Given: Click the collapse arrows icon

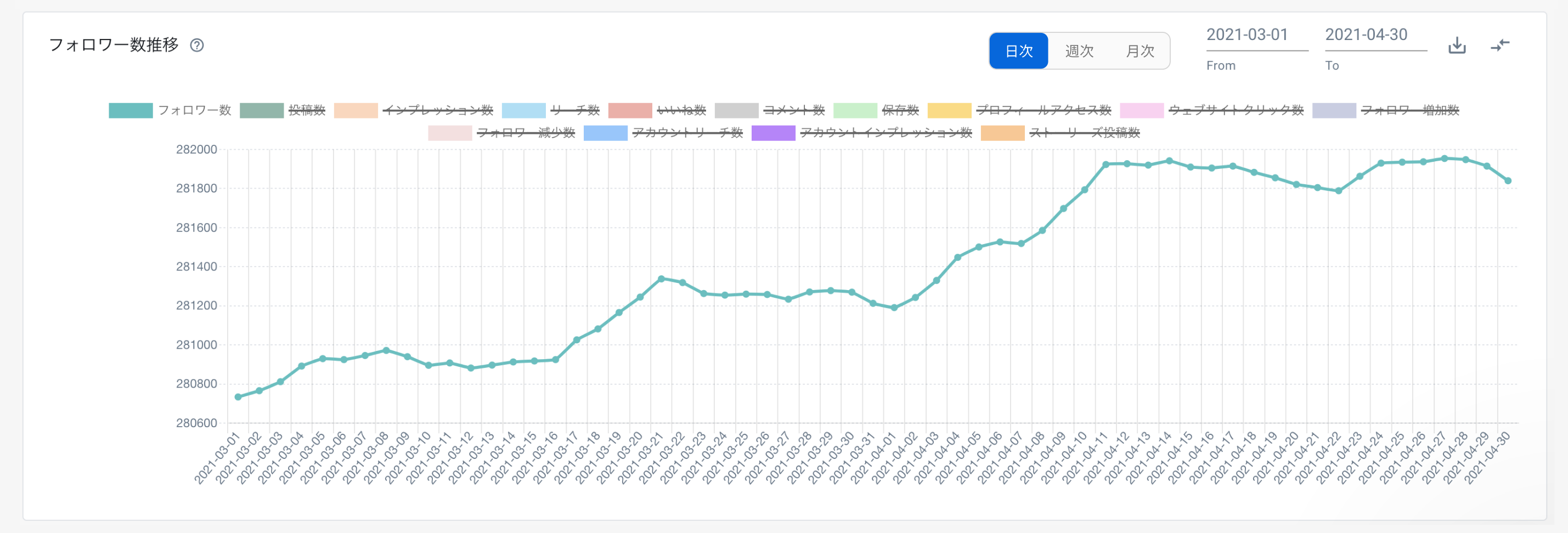Looking at the screenshot, I should pyautogui.click(x=1500, y=45).
